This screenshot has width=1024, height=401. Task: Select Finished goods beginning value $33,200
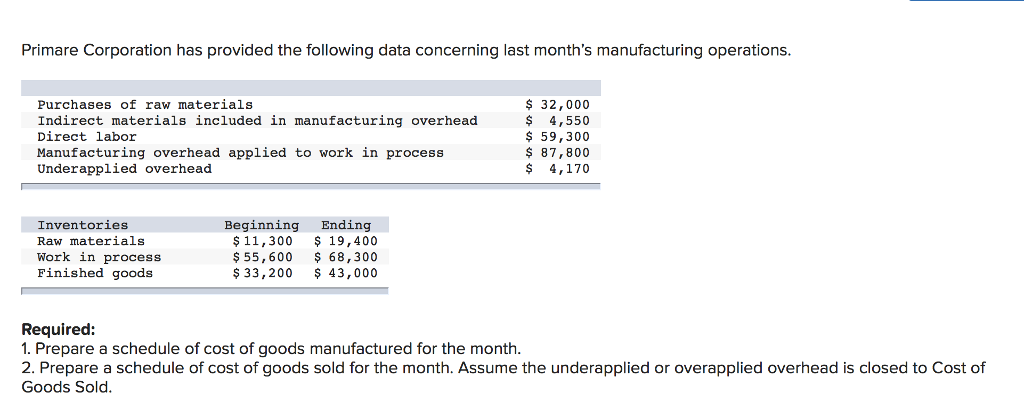tap(263, 273)
